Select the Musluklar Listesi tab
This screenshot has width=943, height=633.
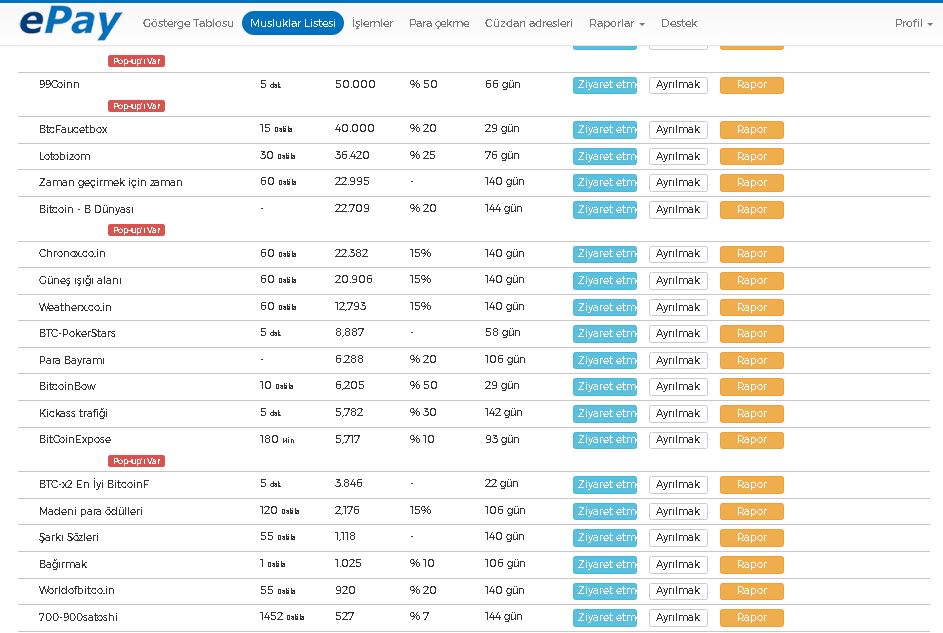tap(293, 23)
